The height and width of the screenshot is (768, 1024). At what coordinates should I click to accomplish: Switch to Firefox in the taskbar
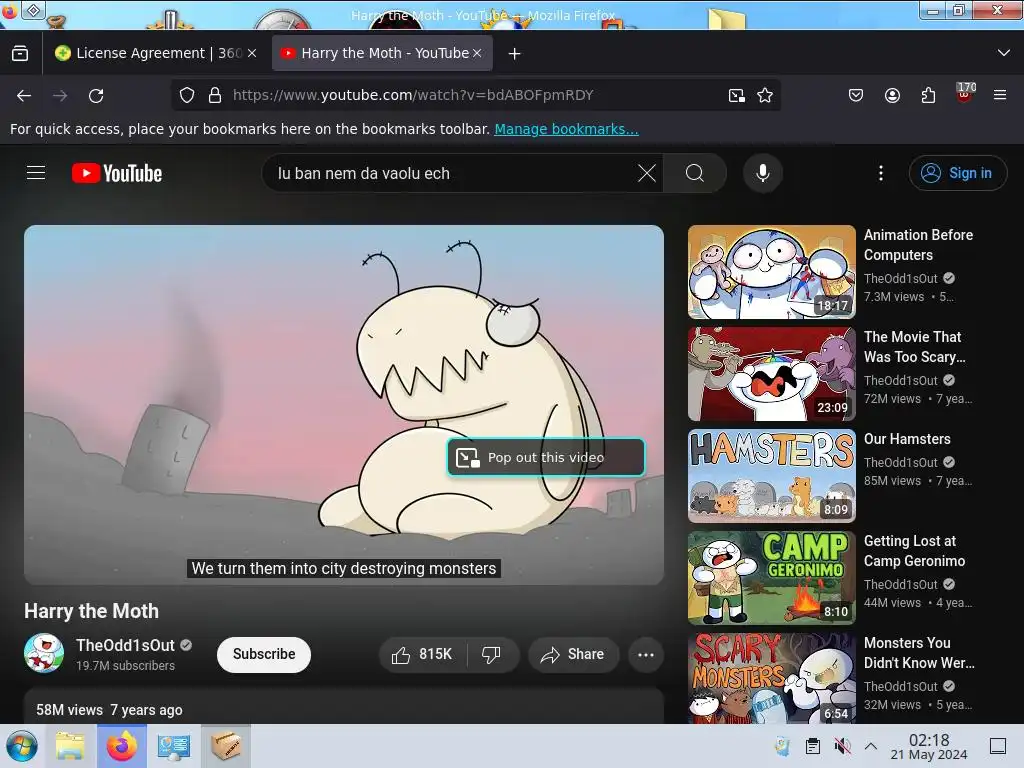[121, 746]
